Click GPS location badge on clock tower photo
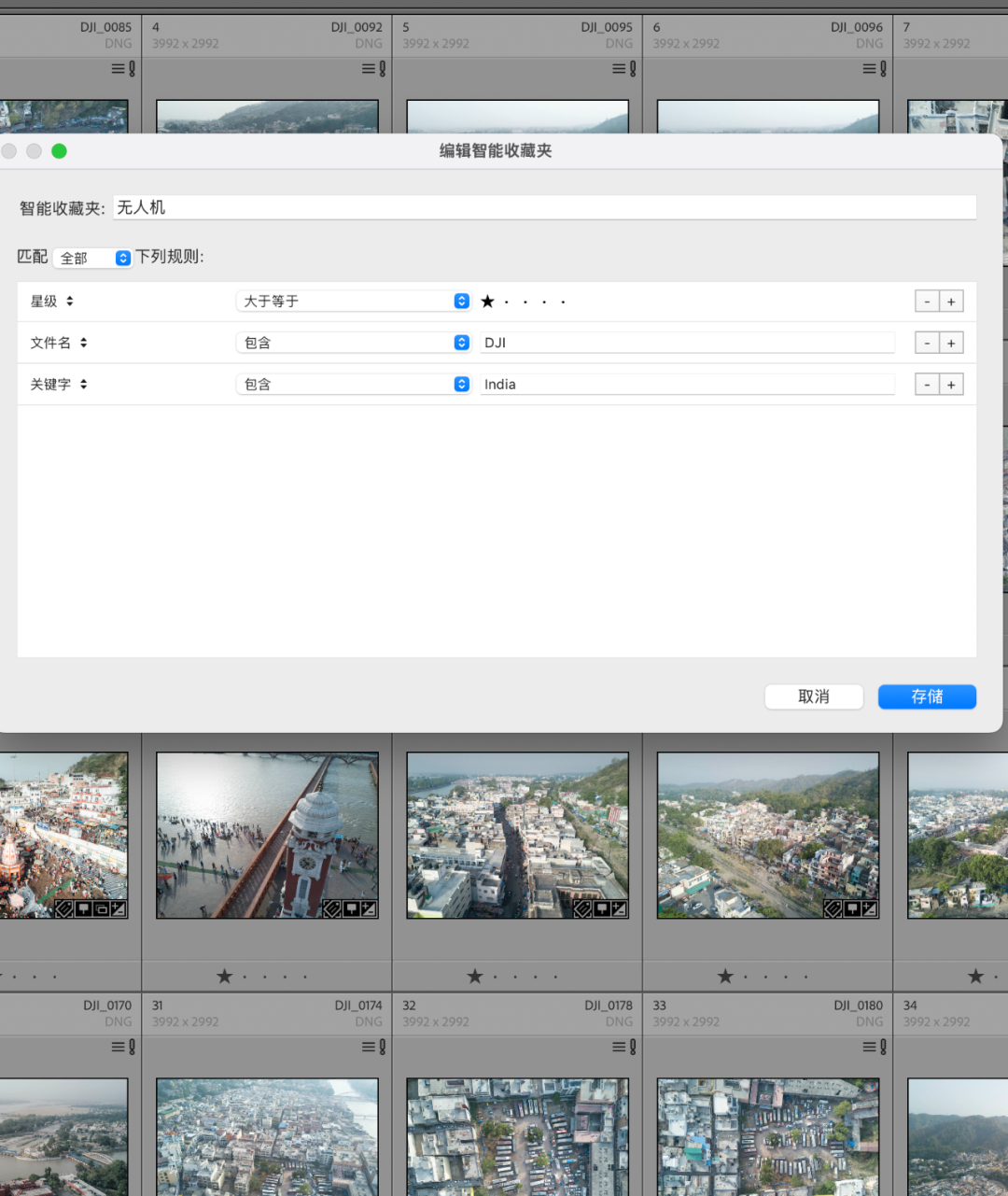 (351, 908)
